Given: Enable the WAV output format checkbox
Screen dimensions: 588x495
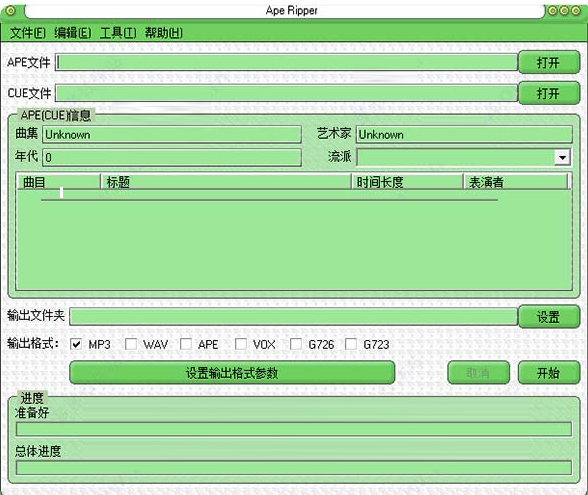Looking at the screenshot, I should [x=131, y=344].
